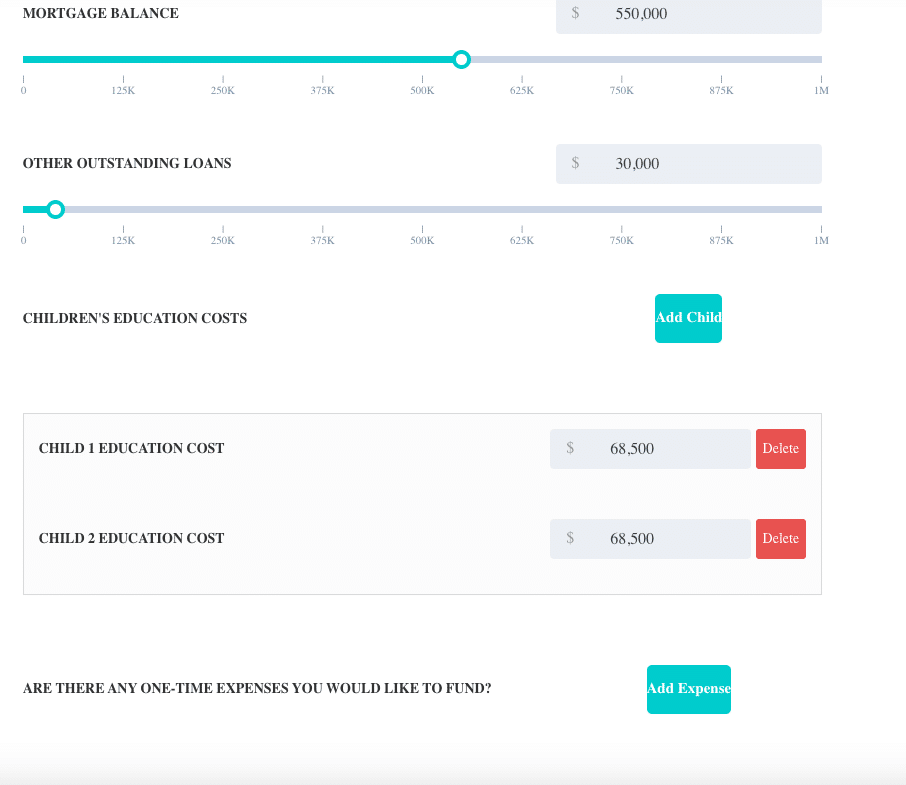Click the Other Outstanding Loans slider handle
Image resolution: width=906 pixels, height=785 pixels.
[55, 209]
